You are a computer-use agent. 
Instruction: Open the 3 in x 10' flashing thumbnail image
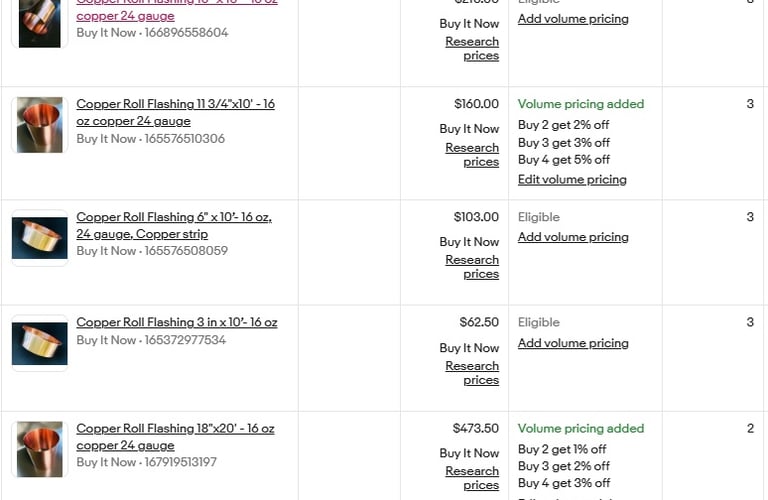[40, 343]
